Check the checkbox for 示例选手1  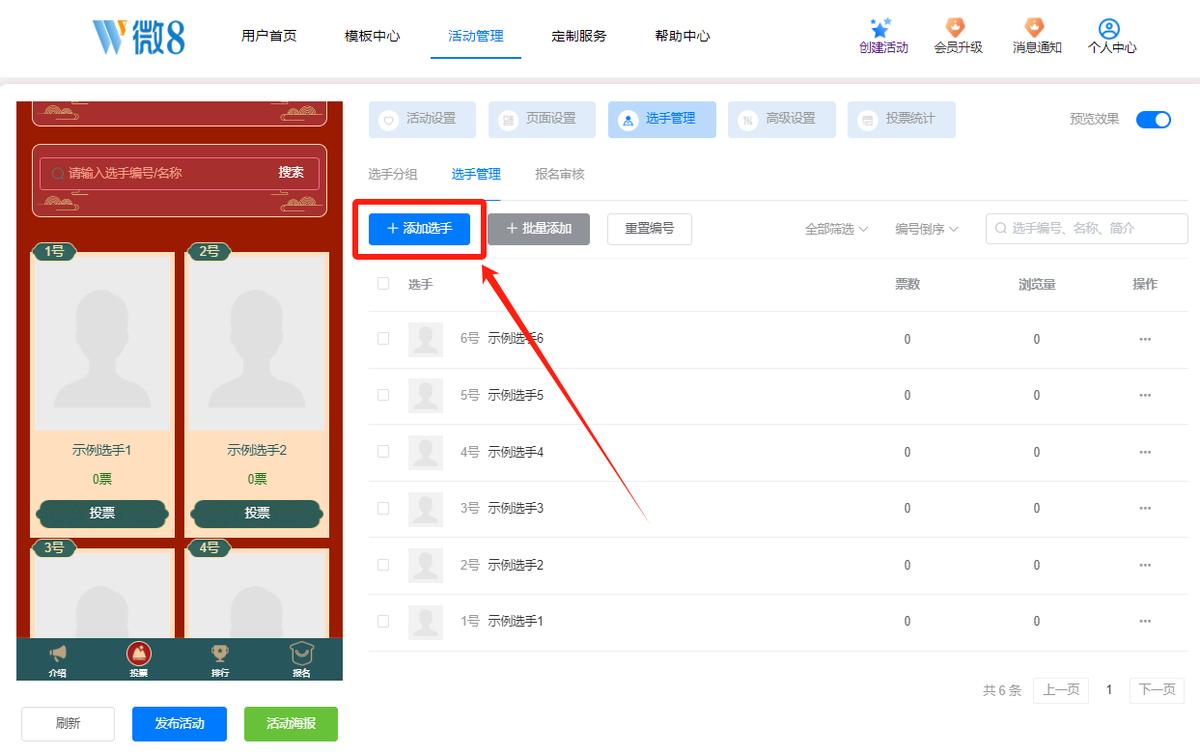click(383, 621)
